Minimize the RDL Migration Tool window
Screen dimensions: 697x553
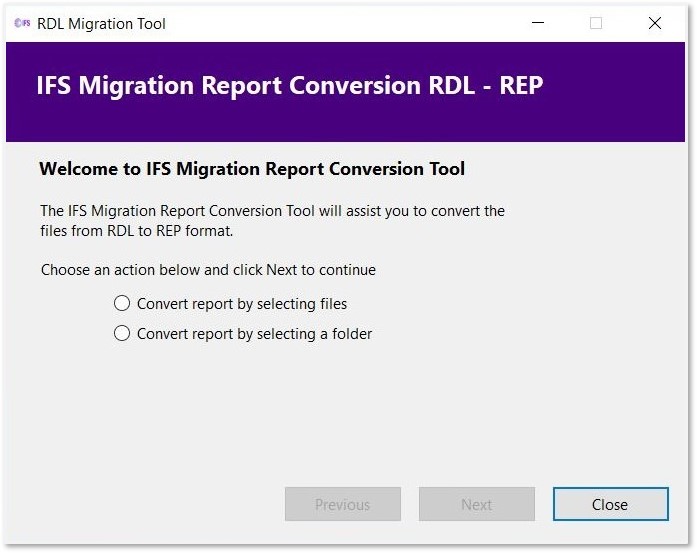[537, 23]
